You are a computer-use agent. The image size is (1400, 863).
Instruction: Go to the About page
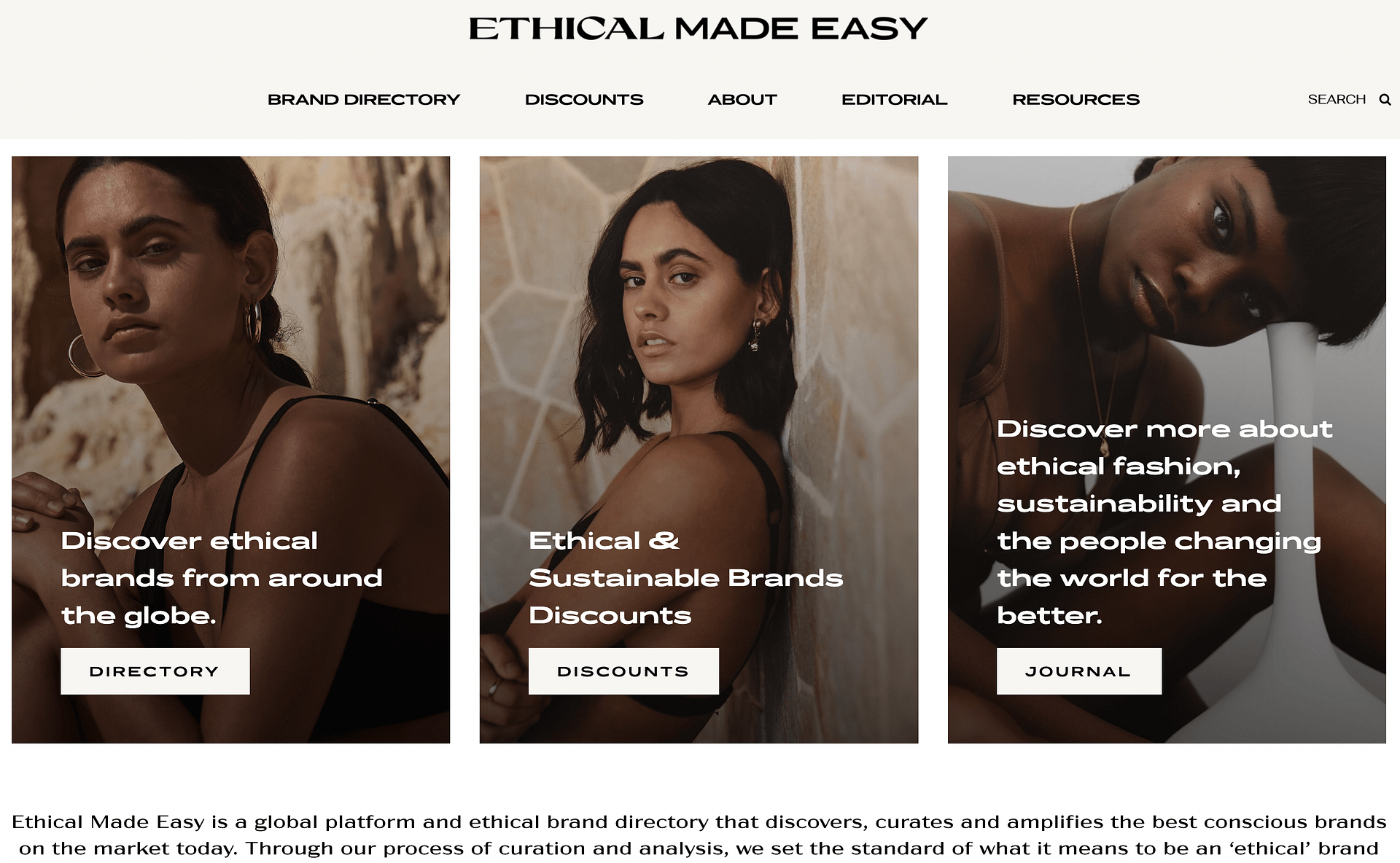pyautogui.click(x=742, y=100)
